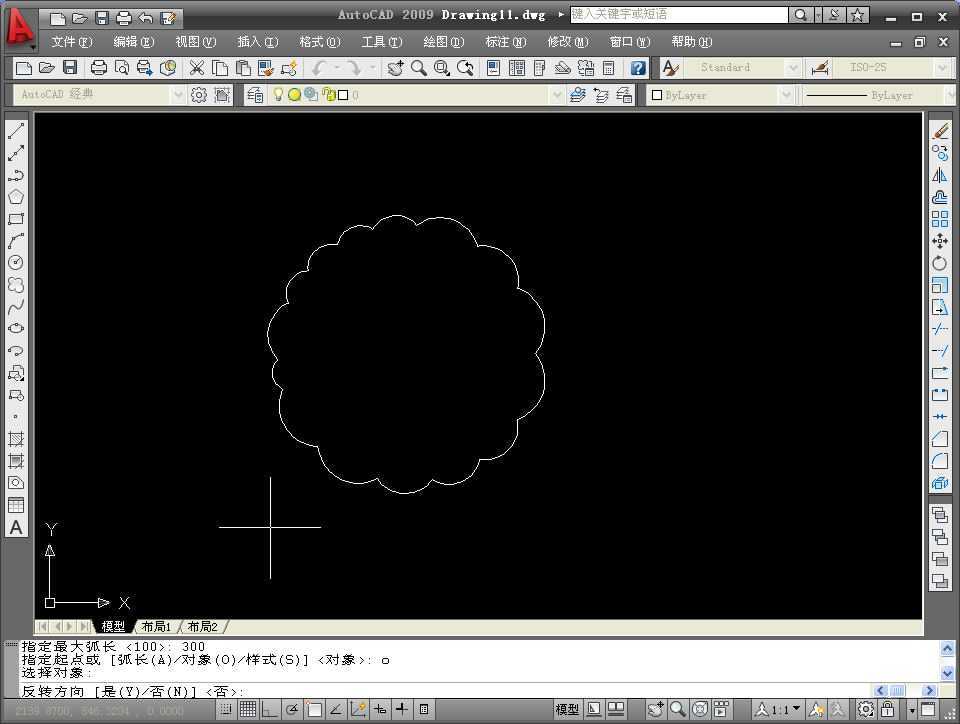Select the Chamfer modify tool

tap(940, 439)
